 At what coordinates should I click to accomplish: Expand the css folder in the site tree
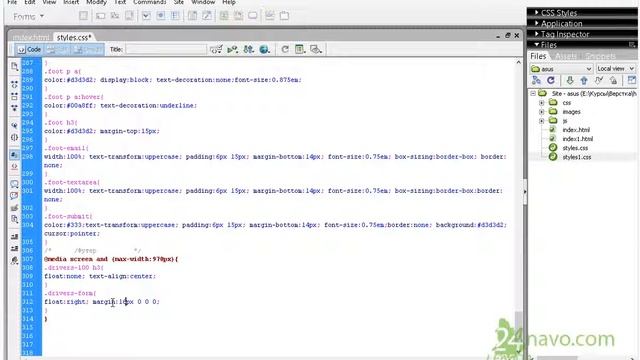[541, 102]
